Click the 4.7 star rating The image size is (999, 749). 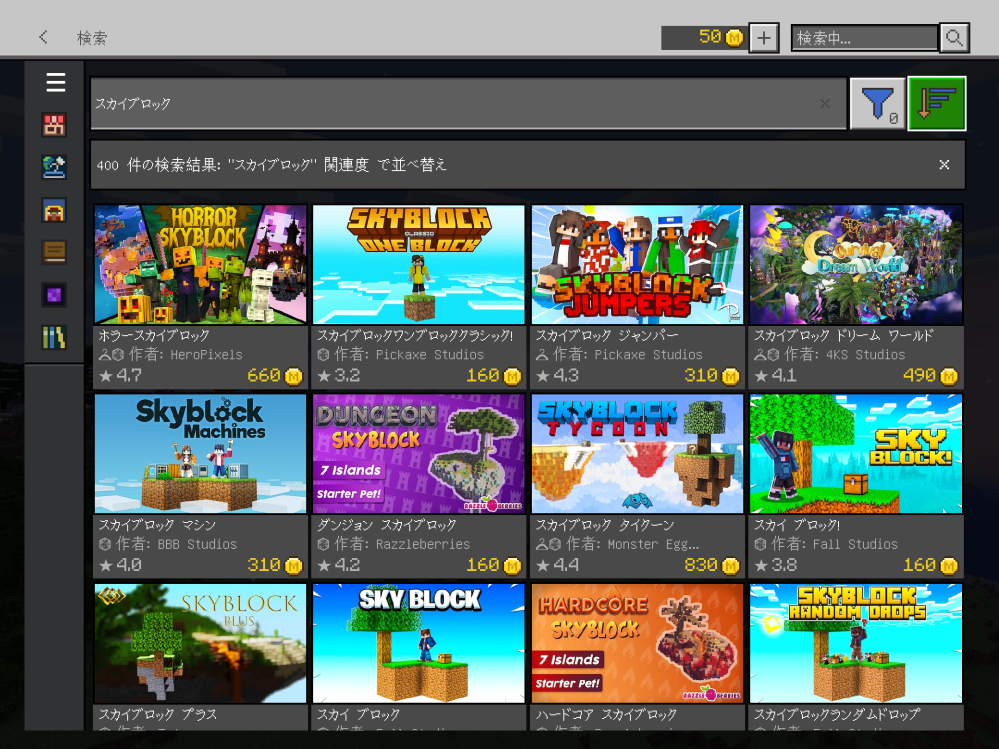pos(121,376)
